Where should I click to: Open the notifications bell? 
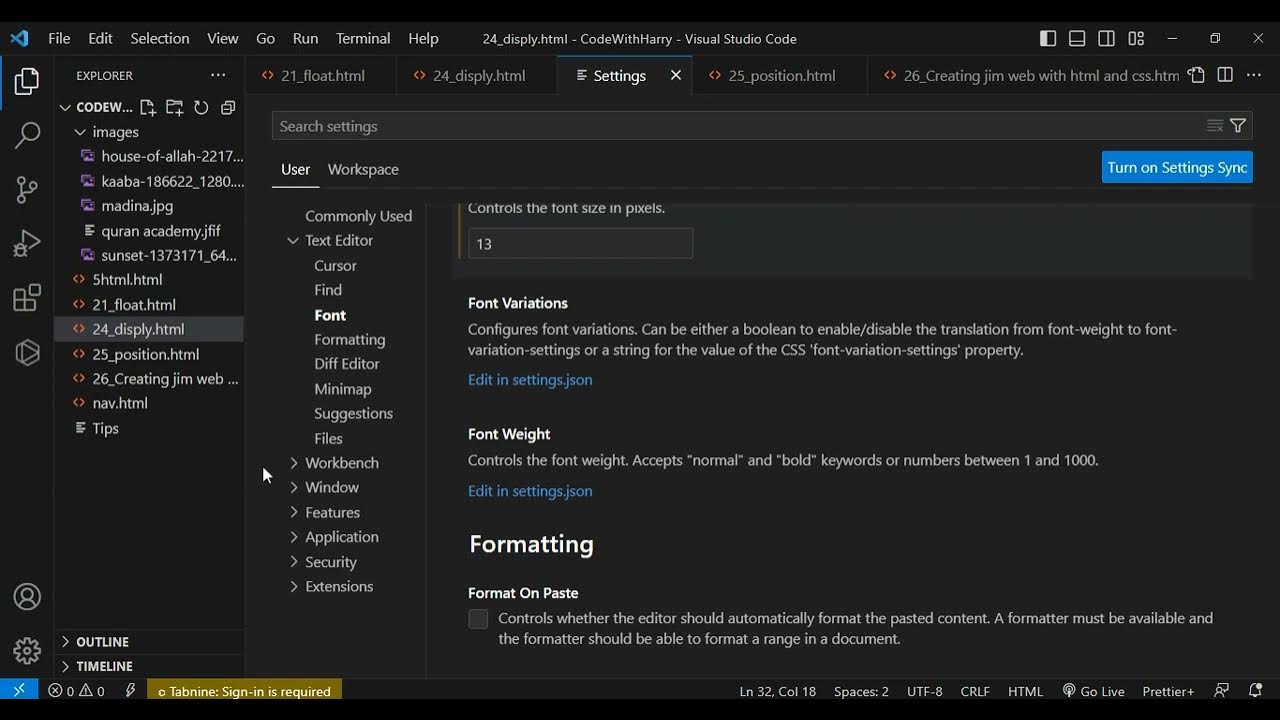point(1256,690)
